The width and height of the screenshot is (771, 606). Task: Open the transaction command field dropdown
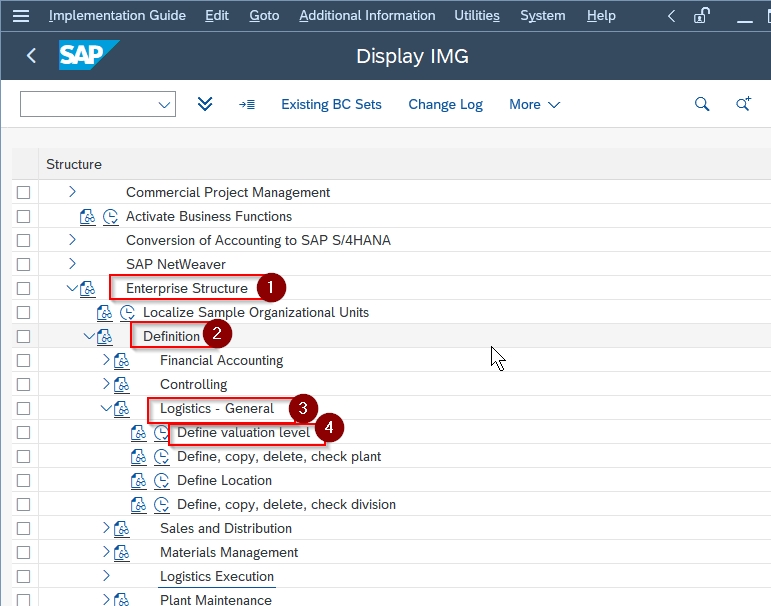pyautogui.click(x=164, y=105)
